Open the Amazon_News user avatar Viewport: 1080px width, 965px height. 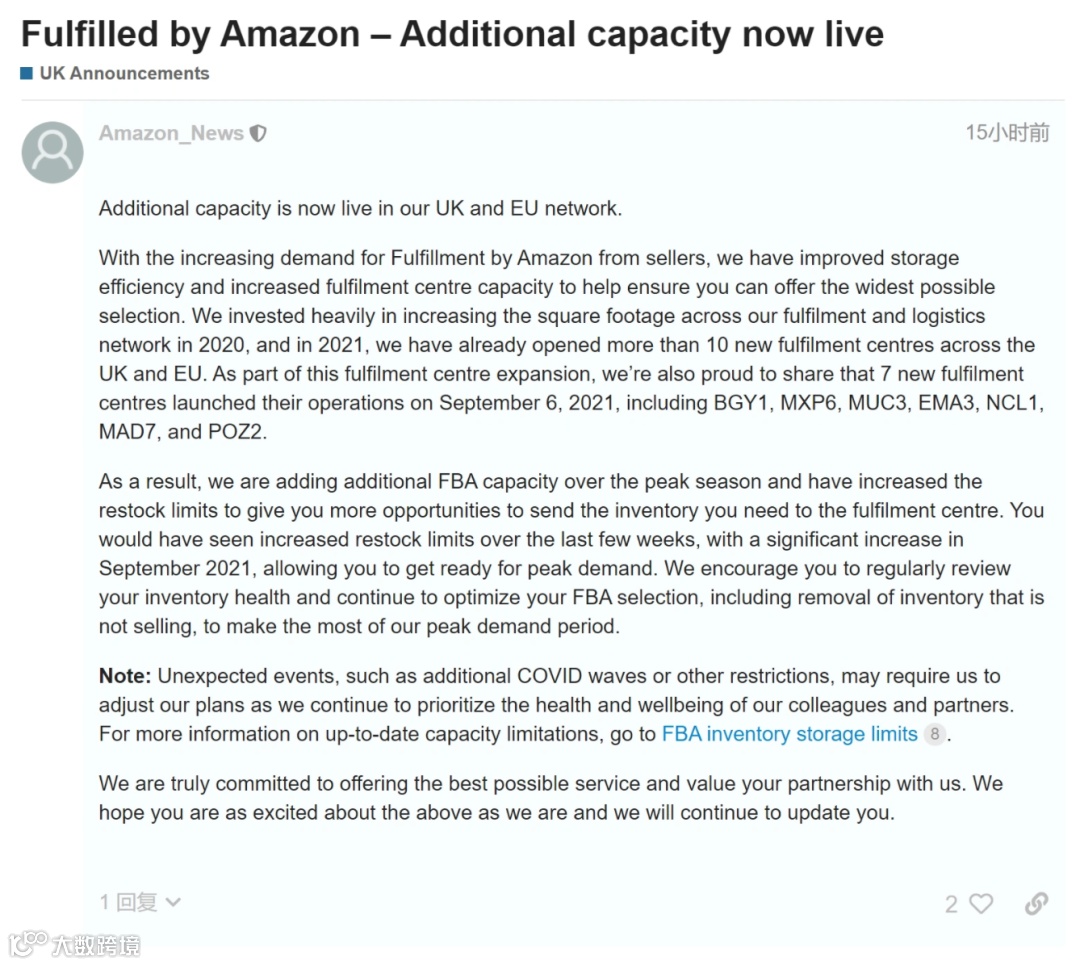[x=52, y=152]
